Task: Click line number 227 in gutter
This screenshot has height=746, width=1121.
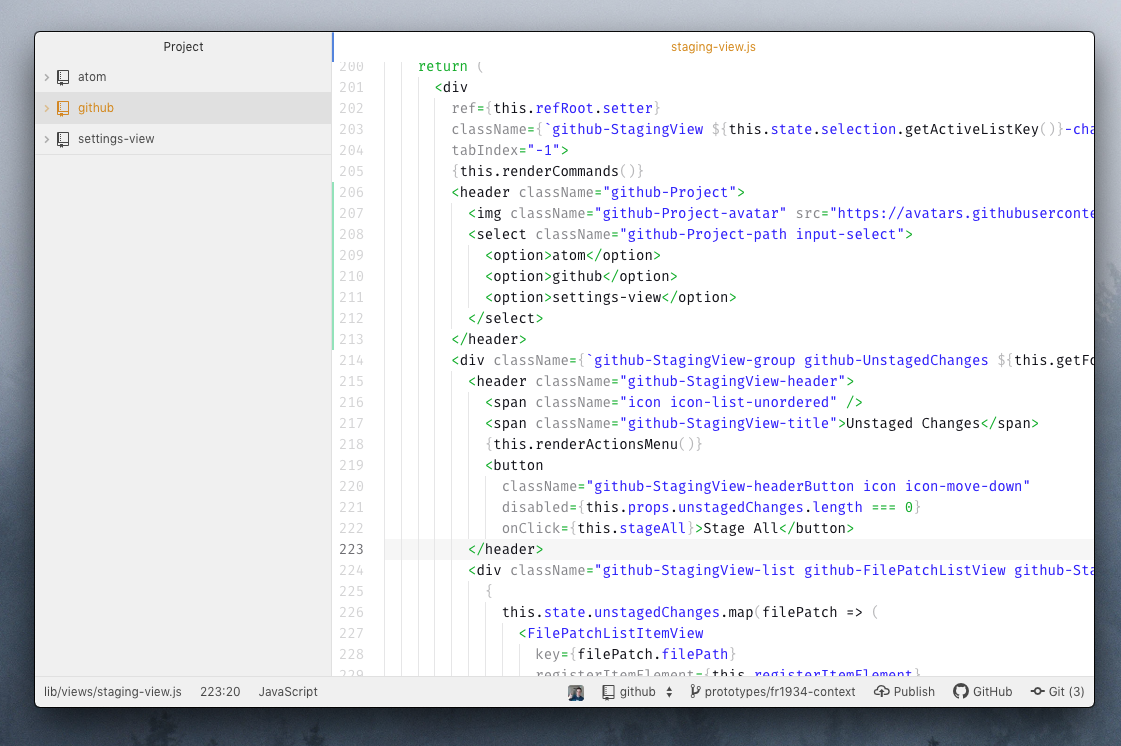Action: point(351,634)
